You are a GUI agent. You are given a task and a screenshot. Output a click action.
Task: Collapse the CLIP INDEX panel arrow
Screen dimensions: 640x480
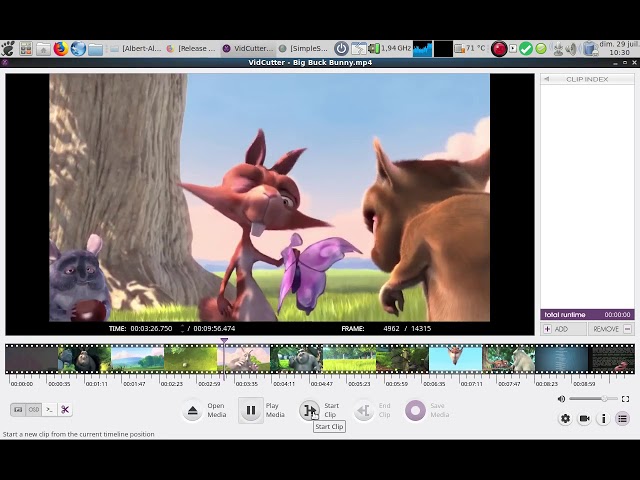pyautogui.click(x=547, y=79)
